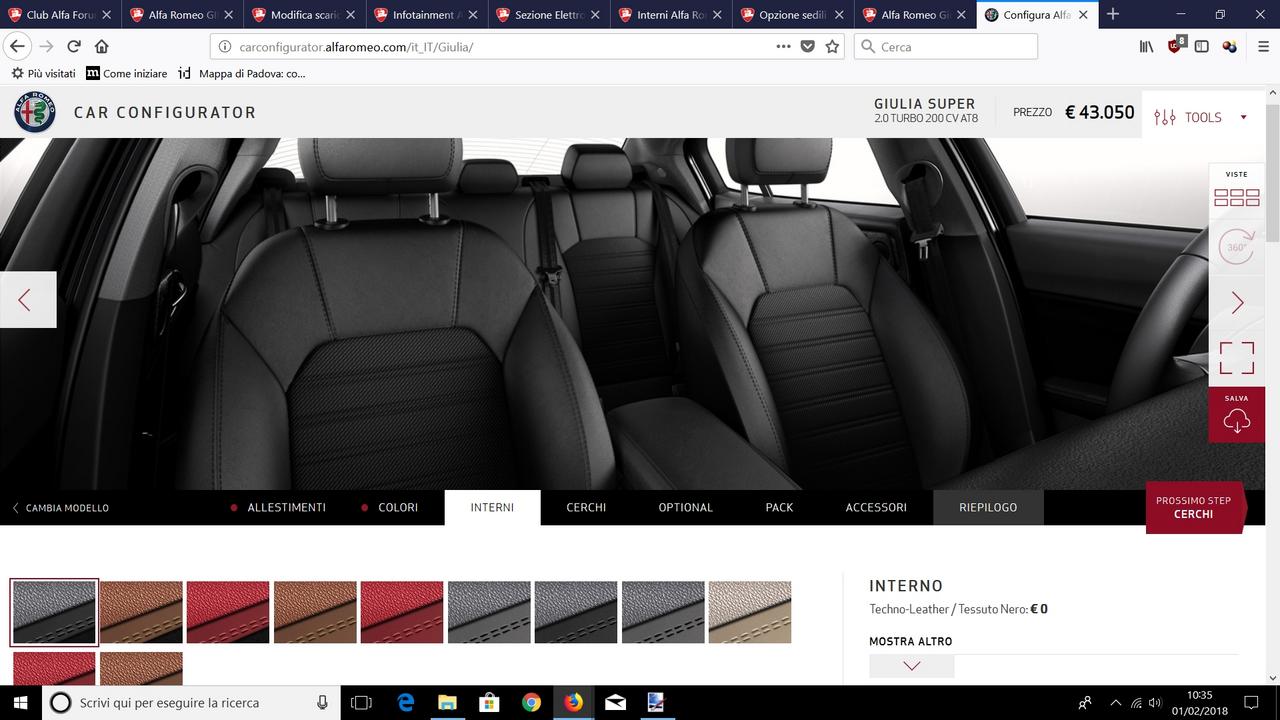The height and width of the screenshot is (720, 1280).
Task: Switch to the Cerchi tab
Action: tap(586, 507)
